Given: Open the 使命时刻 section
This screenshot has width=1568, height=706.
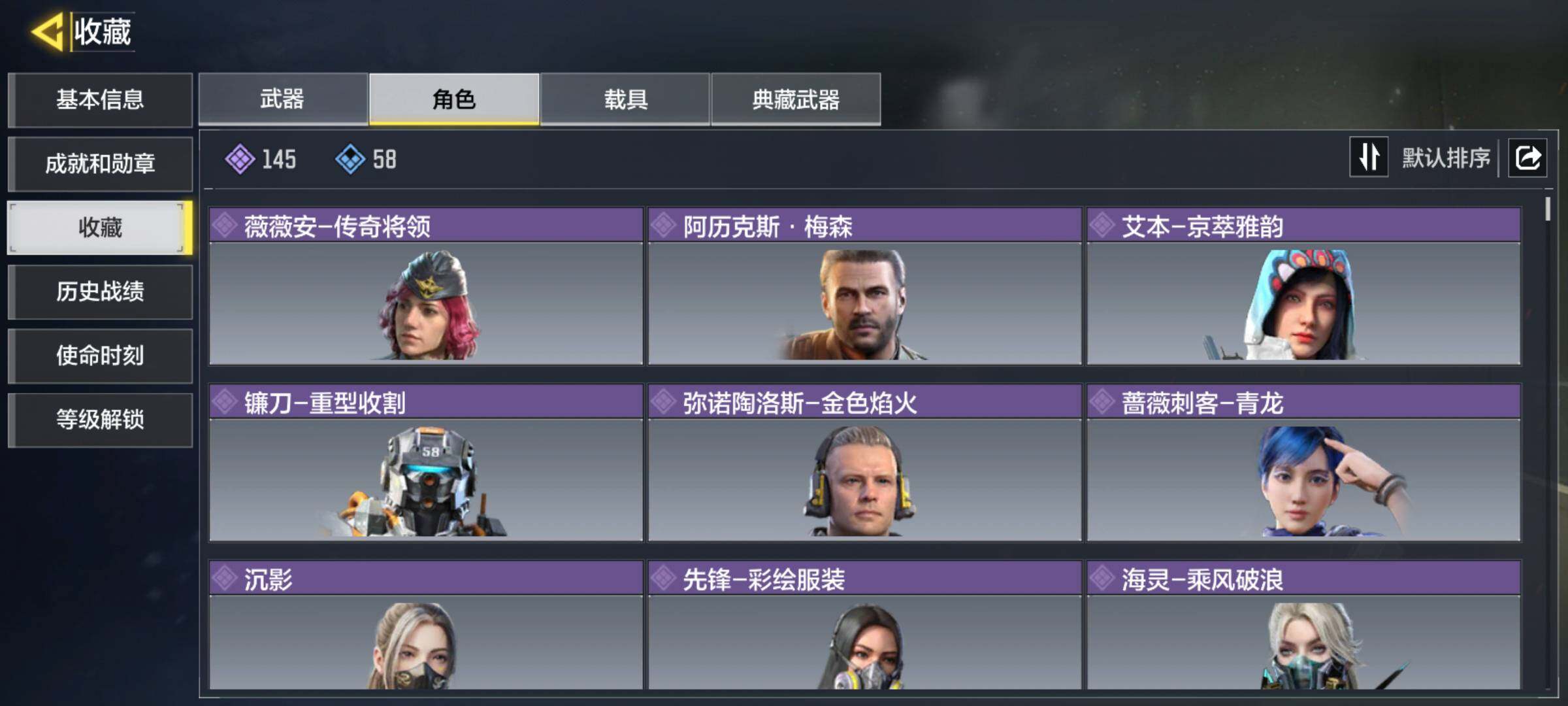Looking at the screenshot, I should 100,356.
